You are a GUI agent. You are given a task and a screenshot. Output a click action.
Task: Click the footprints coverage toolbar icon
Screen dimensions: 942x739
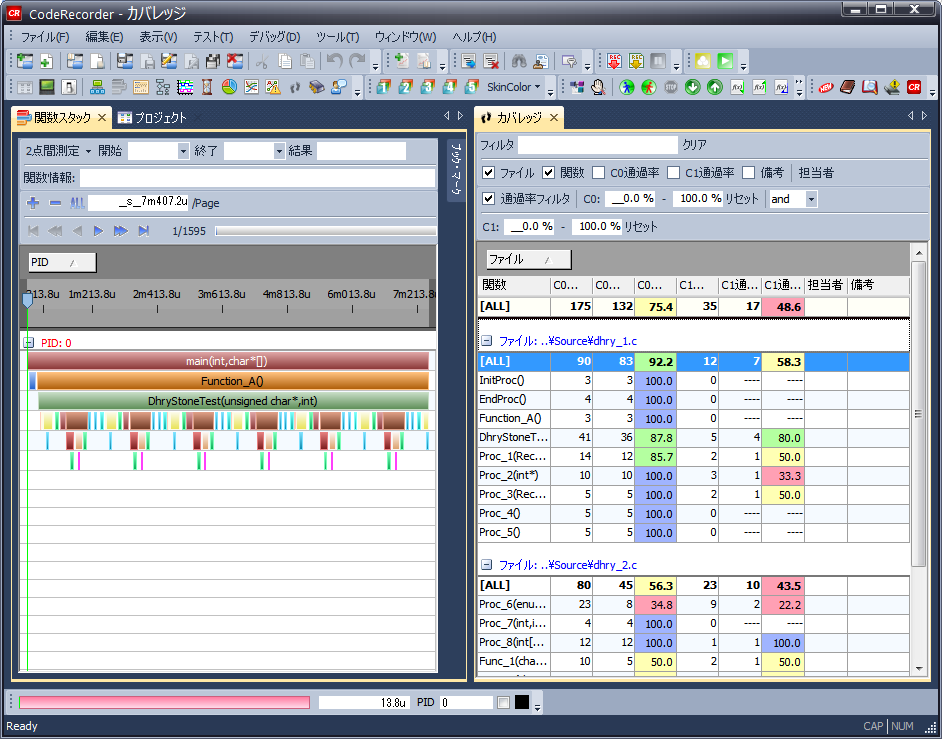[x=294, y=87]
